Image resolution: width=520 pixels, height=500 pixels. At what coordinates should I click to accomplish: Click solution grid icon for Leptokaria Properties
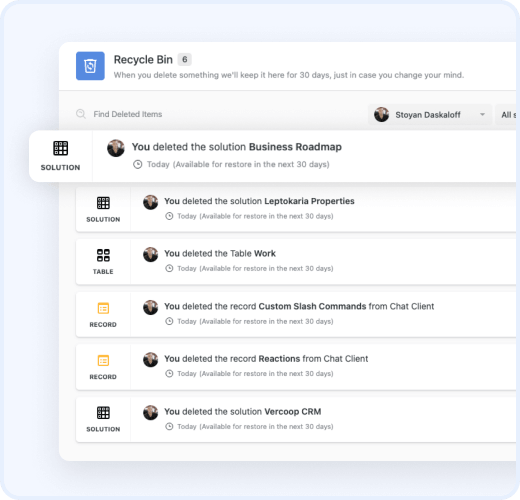click(x=103, y=203)
